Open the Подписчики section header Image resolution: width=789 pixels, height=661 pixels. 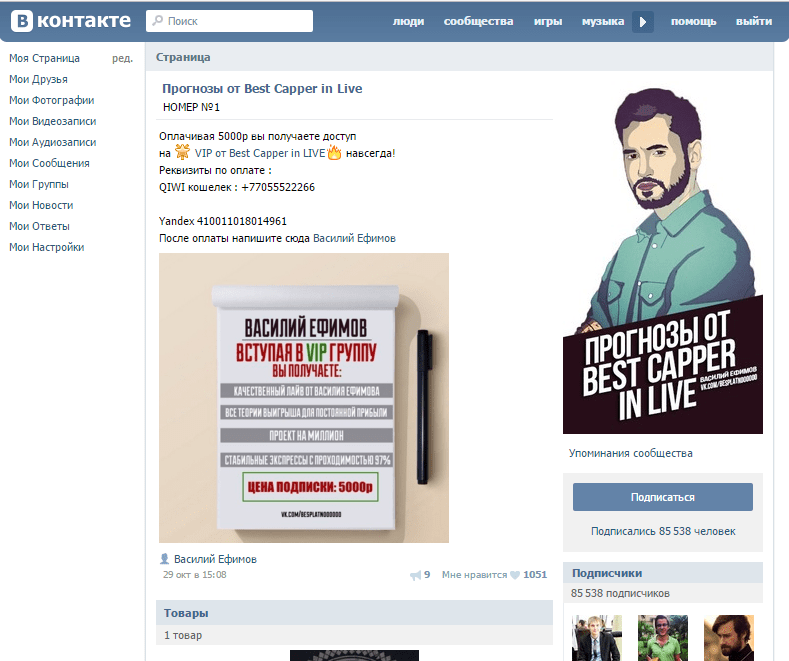pyautogui.click(x=663, y=573)
